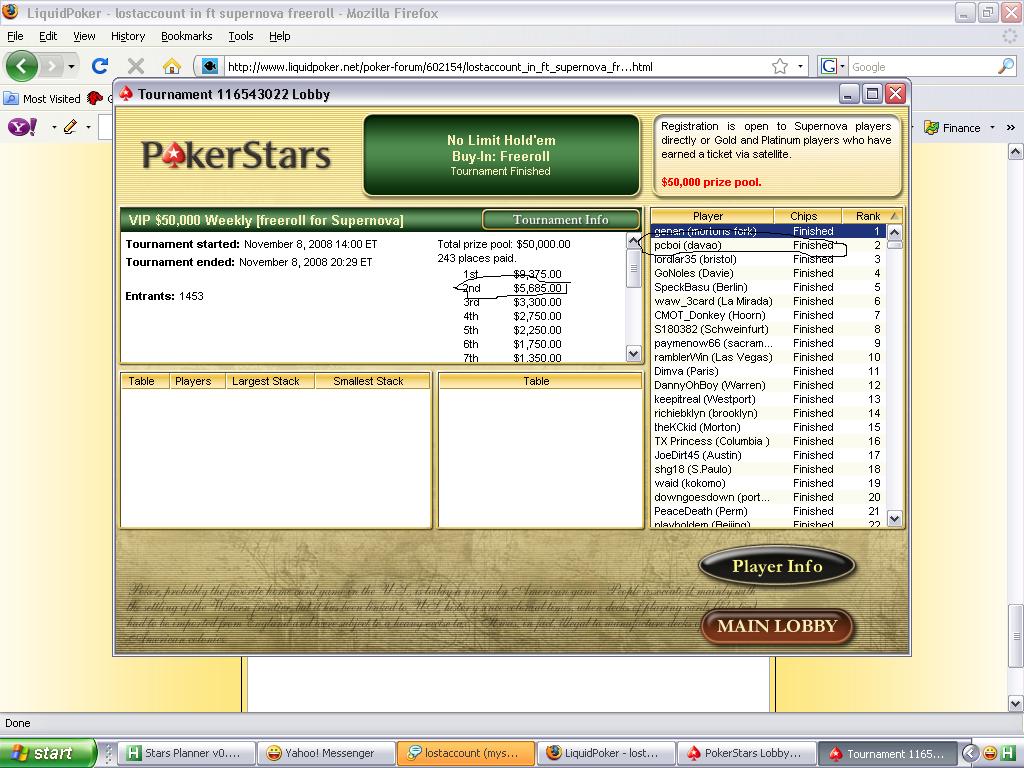Open the History menu
Screen dimensions: 1024x768
pos(128,37)
